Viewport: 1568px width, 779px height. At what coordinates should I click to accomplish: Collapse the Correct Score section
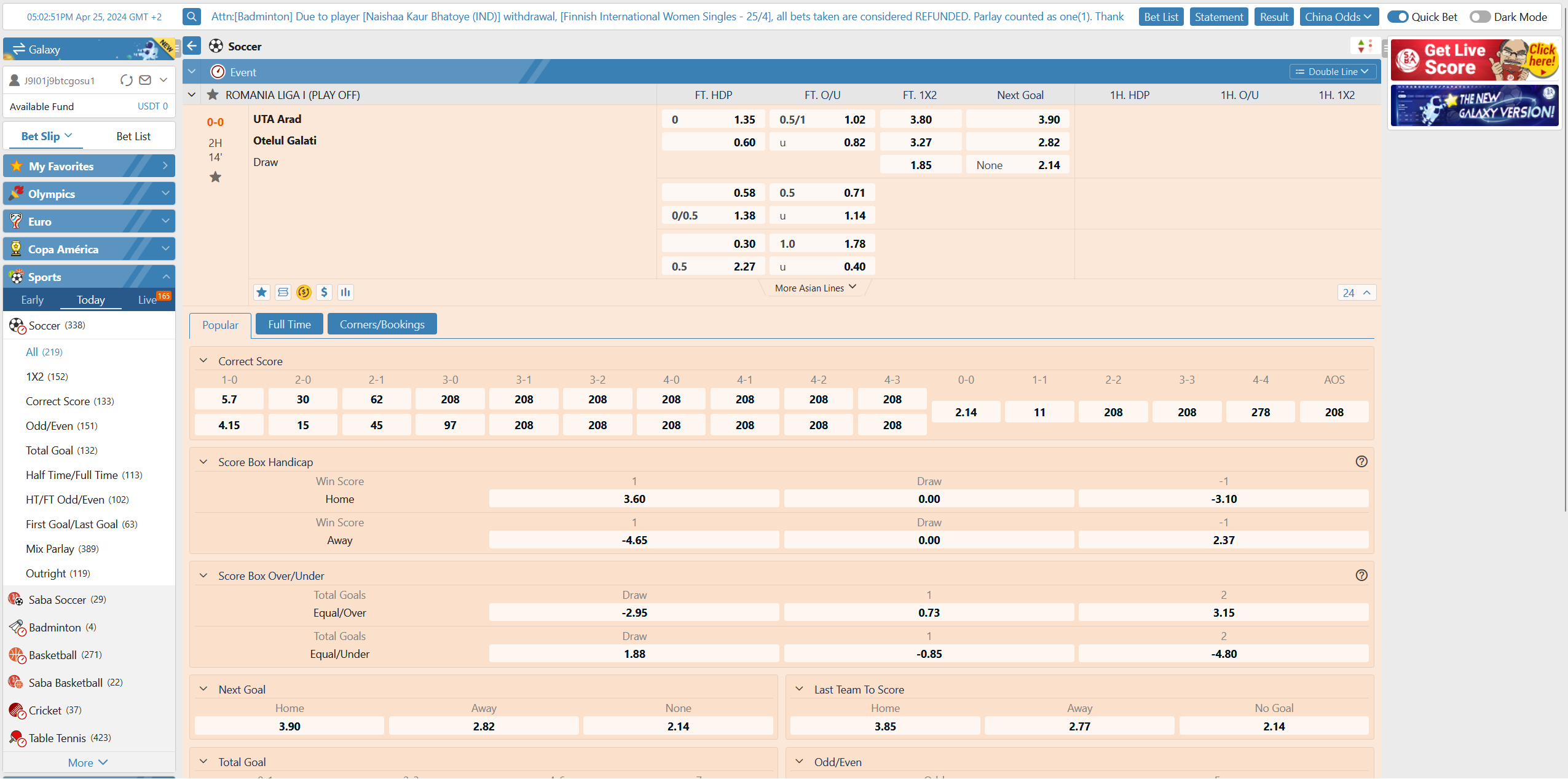coord(203,361)
